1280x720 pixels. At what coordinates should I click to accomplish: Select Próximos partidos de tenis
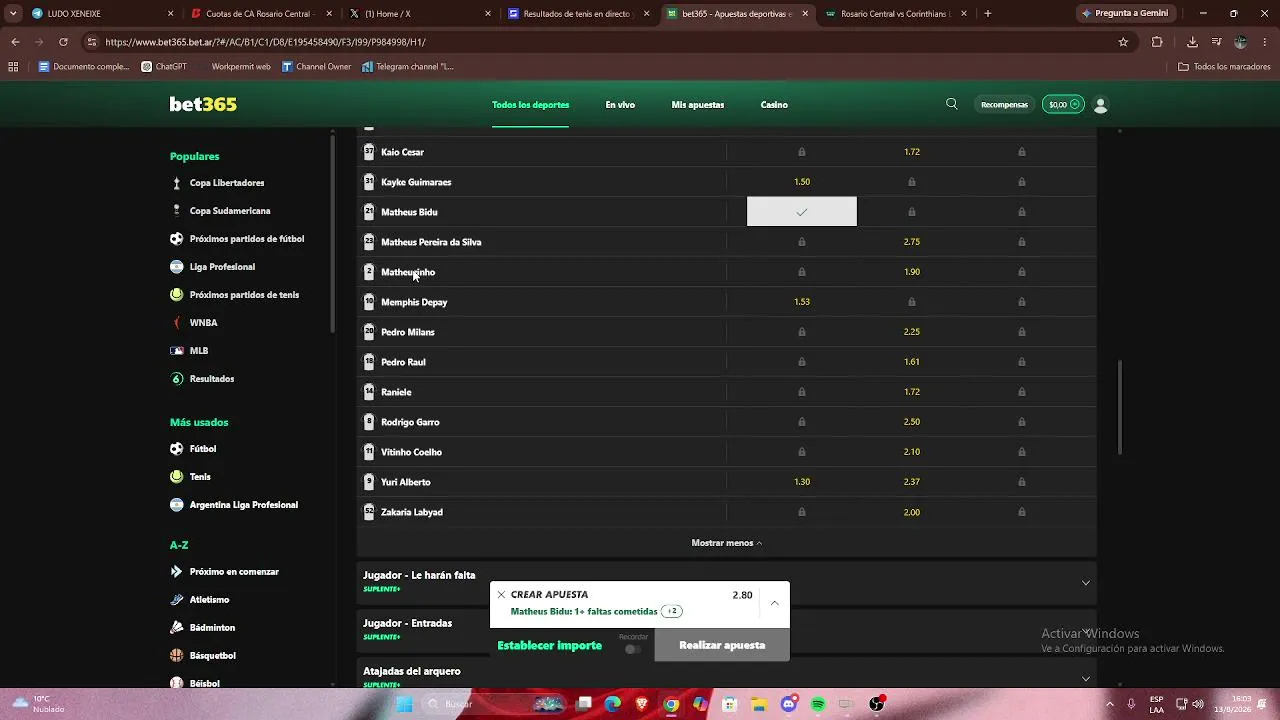coord(244,295)
